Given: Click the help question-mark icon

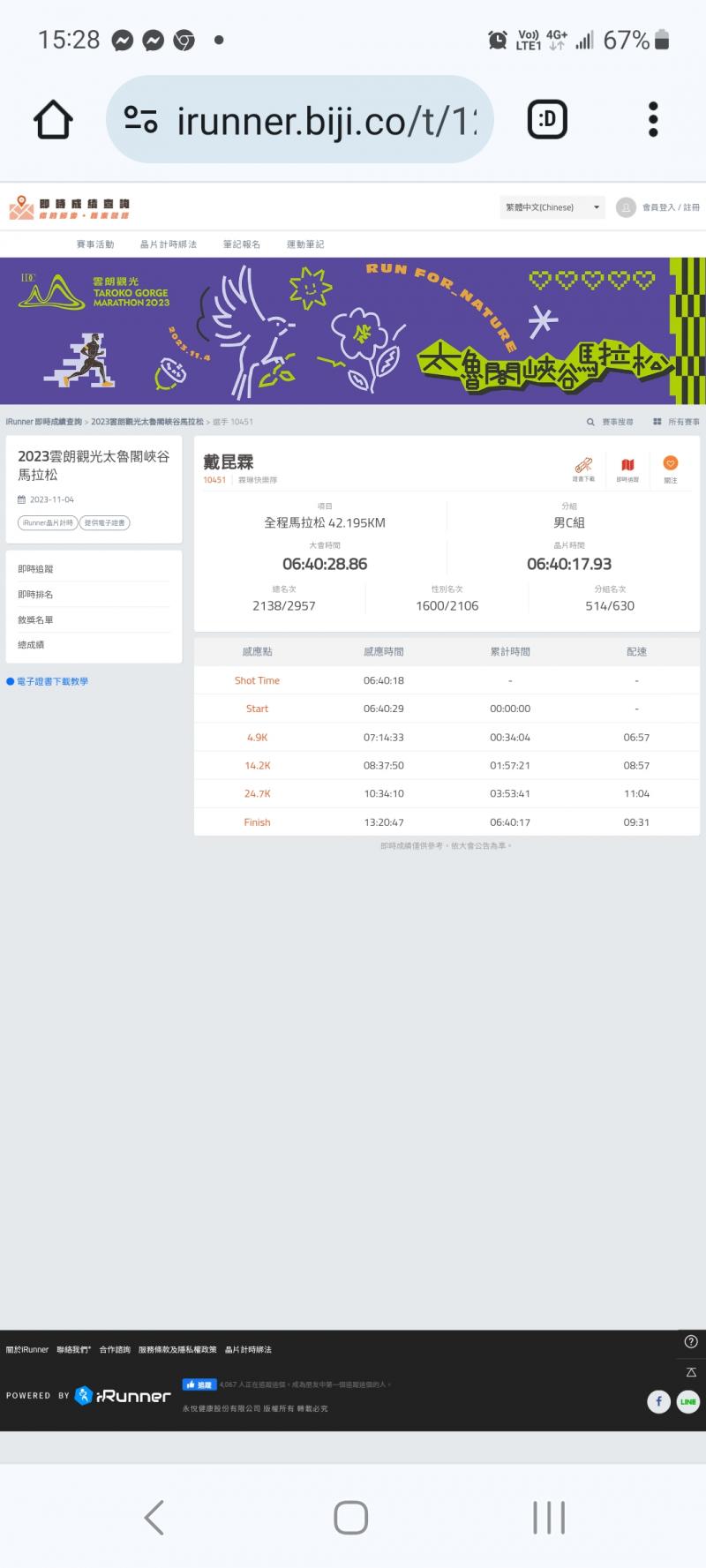Looking at the screenshot, I should click(x=690, y=1341).
